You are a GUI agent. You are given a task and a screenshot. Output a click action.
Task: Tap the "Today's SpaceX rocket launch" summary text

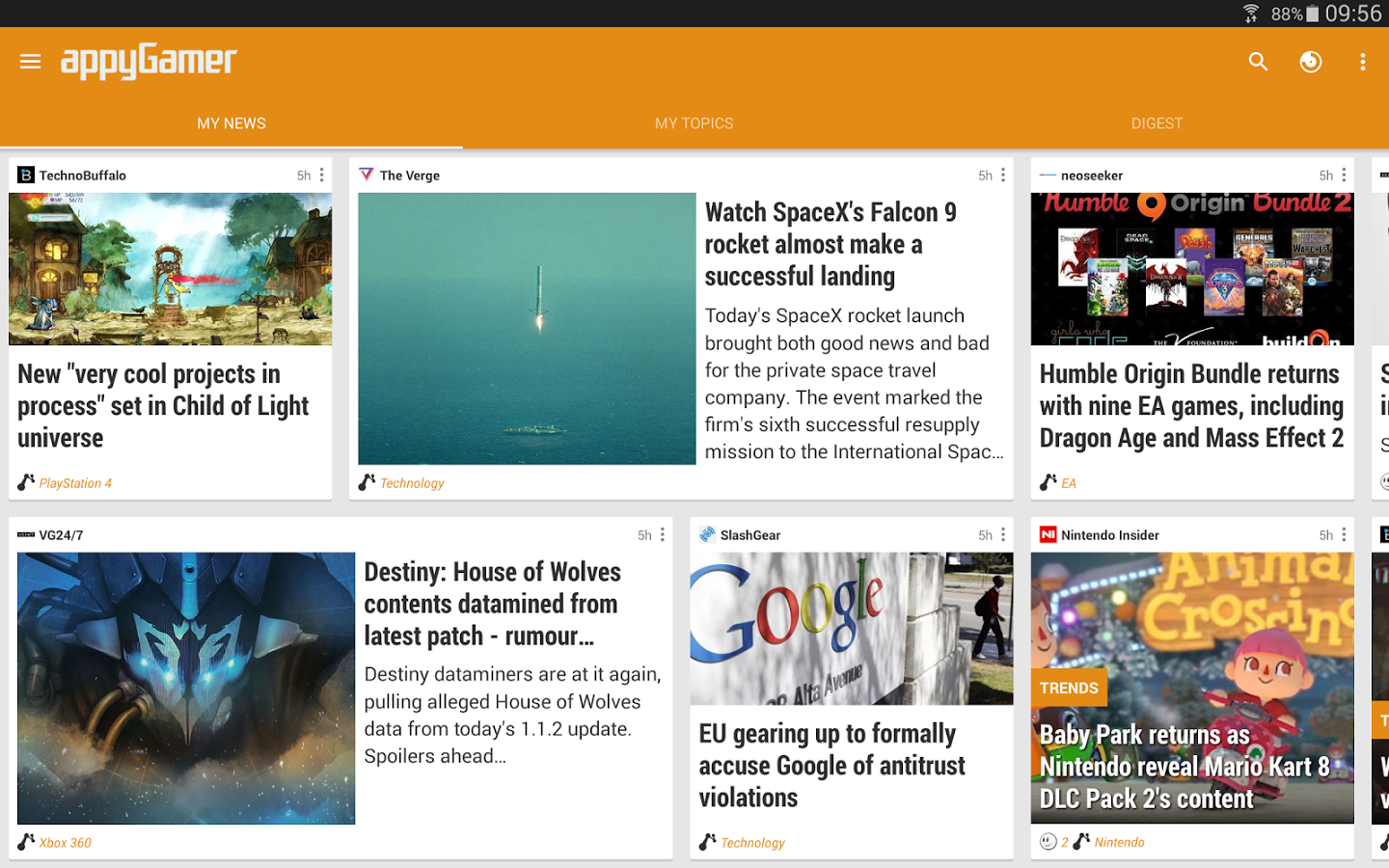point(854,384)
